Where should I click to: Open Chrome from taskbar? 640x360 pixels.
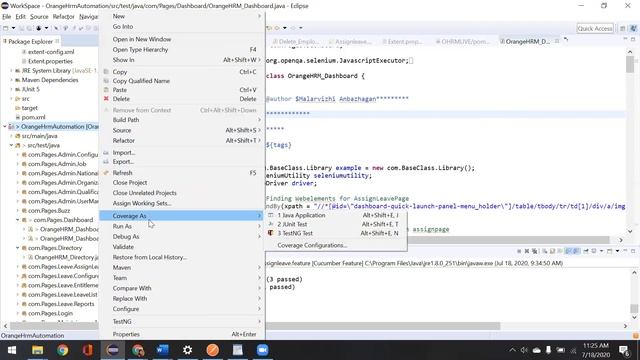[x=62, y=350]
